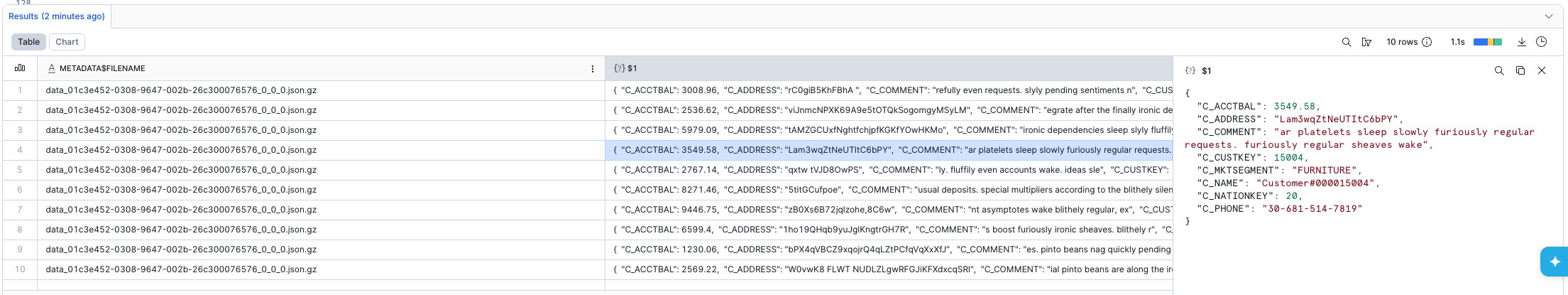Click the blue sparkle assistant button
Viewport: 1568px width, 295px height.
tap(1555, 261)
